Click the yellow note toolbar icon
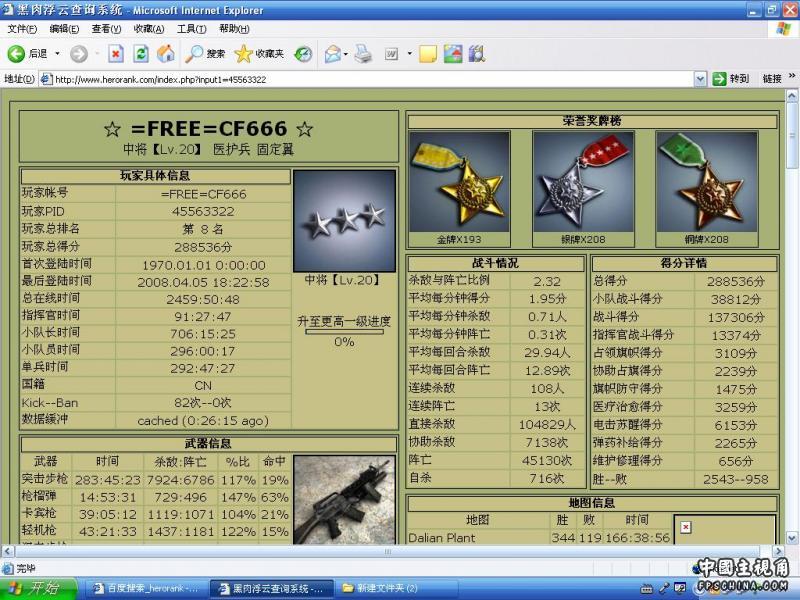Image resolution: width=800 pixels, height=600 pixels. pos(428,54)
